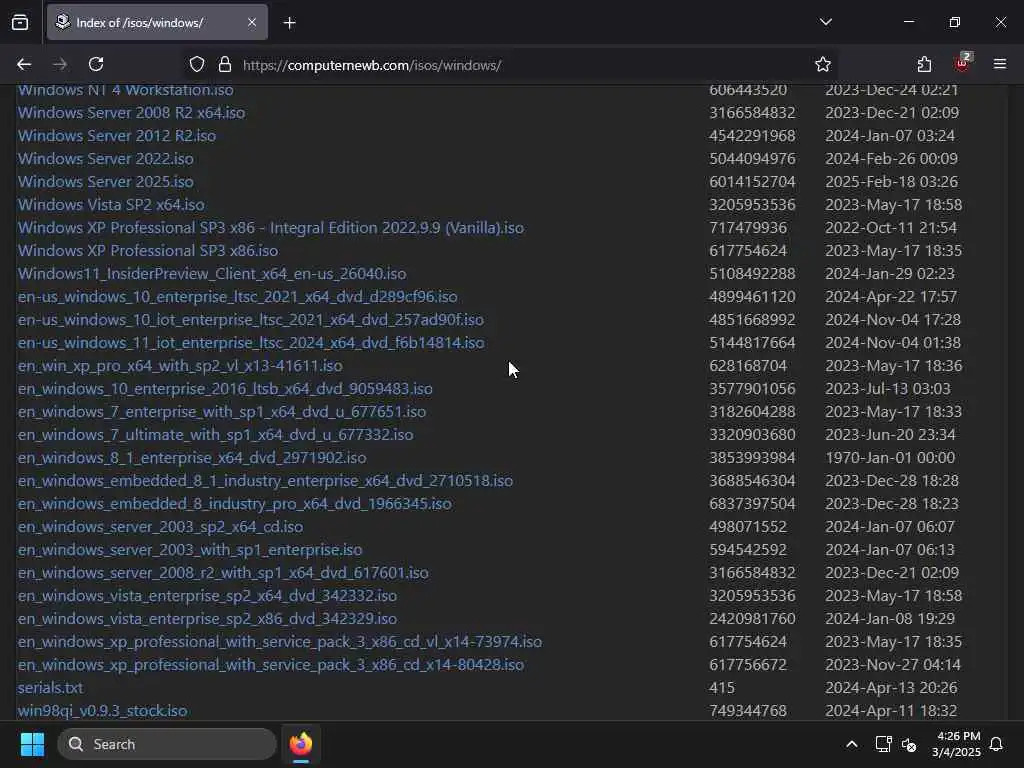
Task: Download Windows Server 2012 R2.iso
Action: click(116, 135)
